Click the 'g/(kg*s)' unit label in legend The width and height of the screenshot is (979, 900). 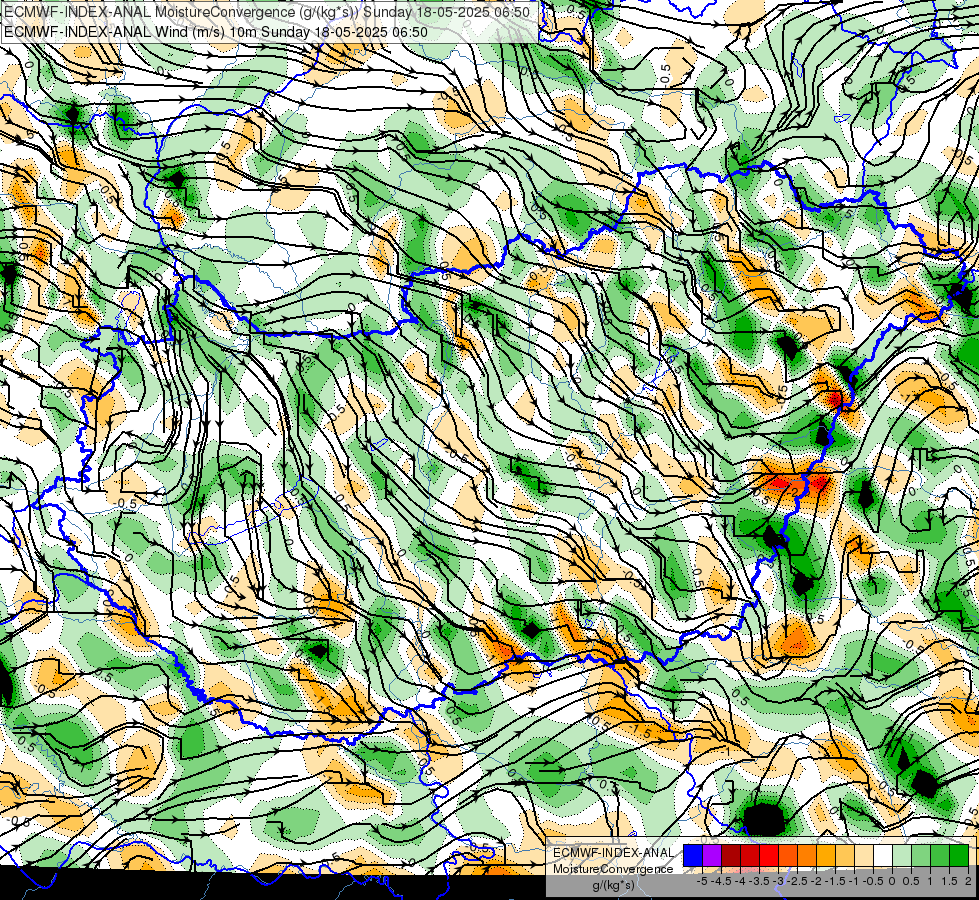coord(613,886)
